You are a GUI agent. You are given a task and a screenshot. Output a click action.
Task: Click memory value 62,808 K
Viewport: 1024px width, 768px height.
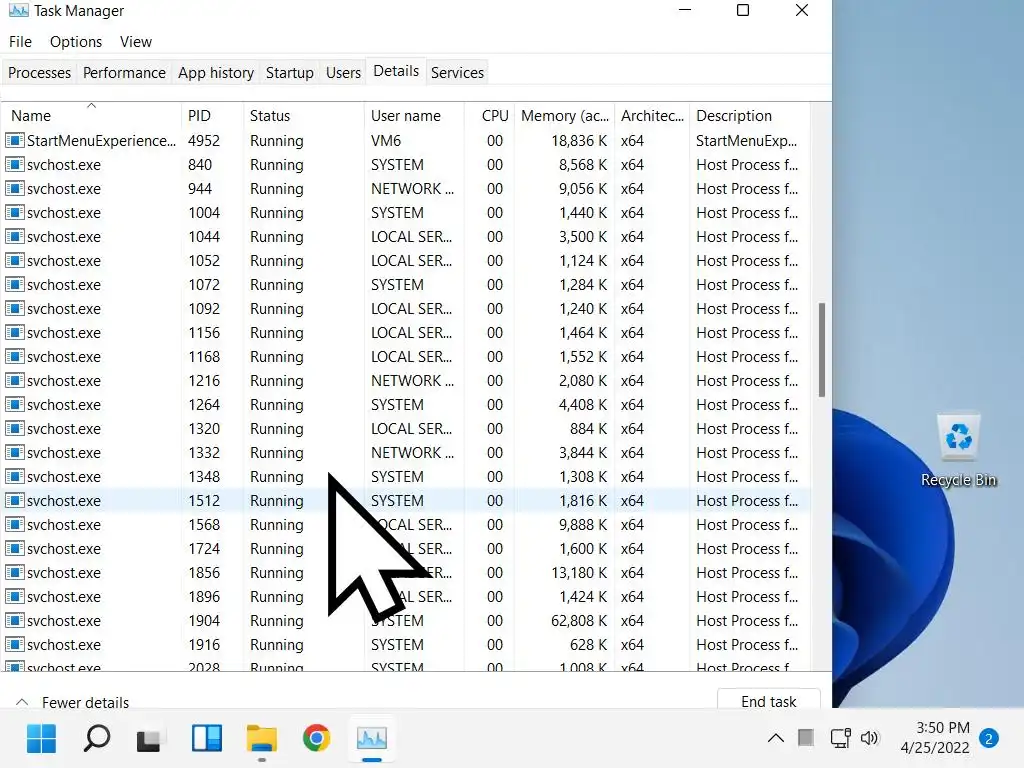579,620
